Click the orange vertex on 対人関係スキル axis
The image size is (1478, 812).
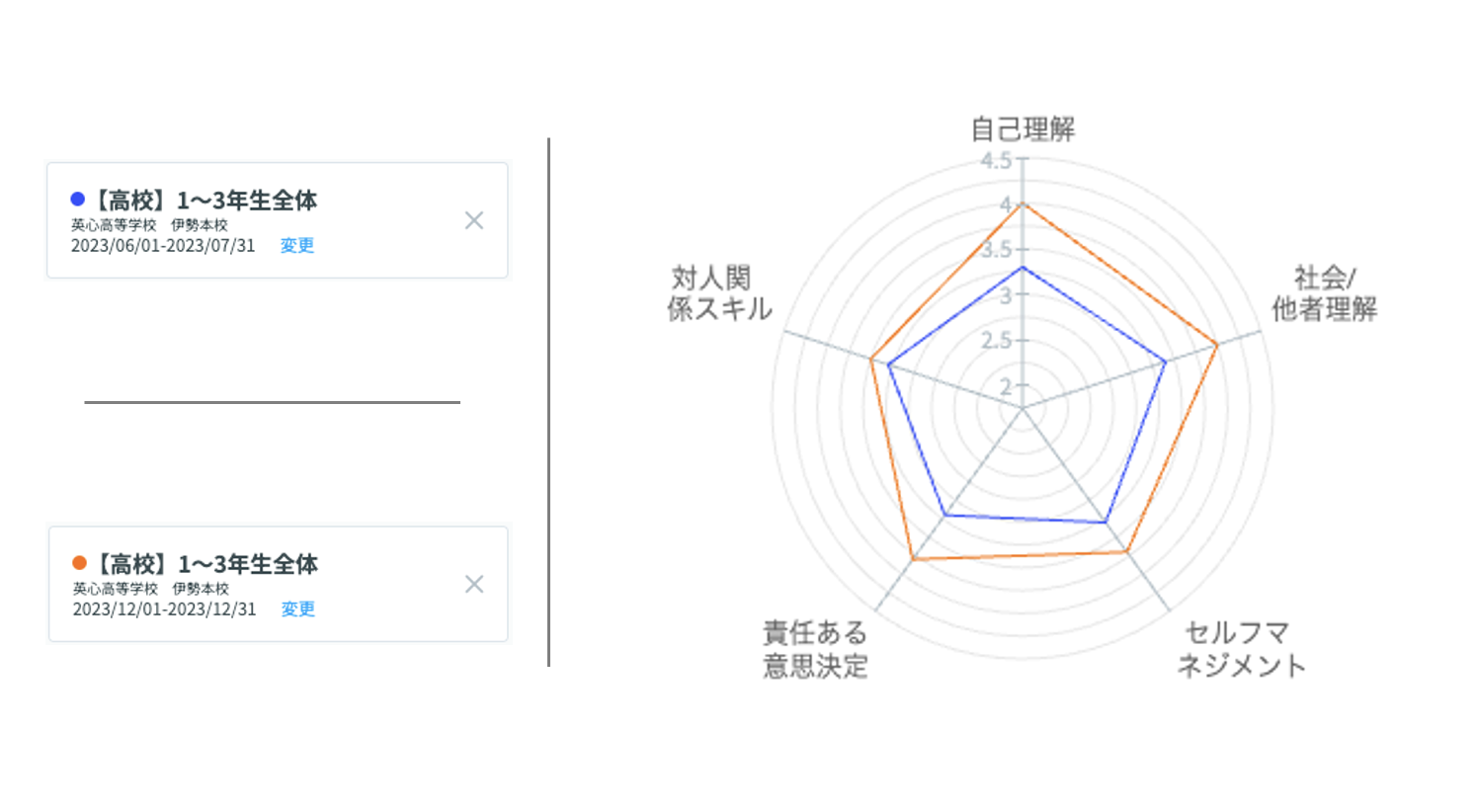(870, 359)
